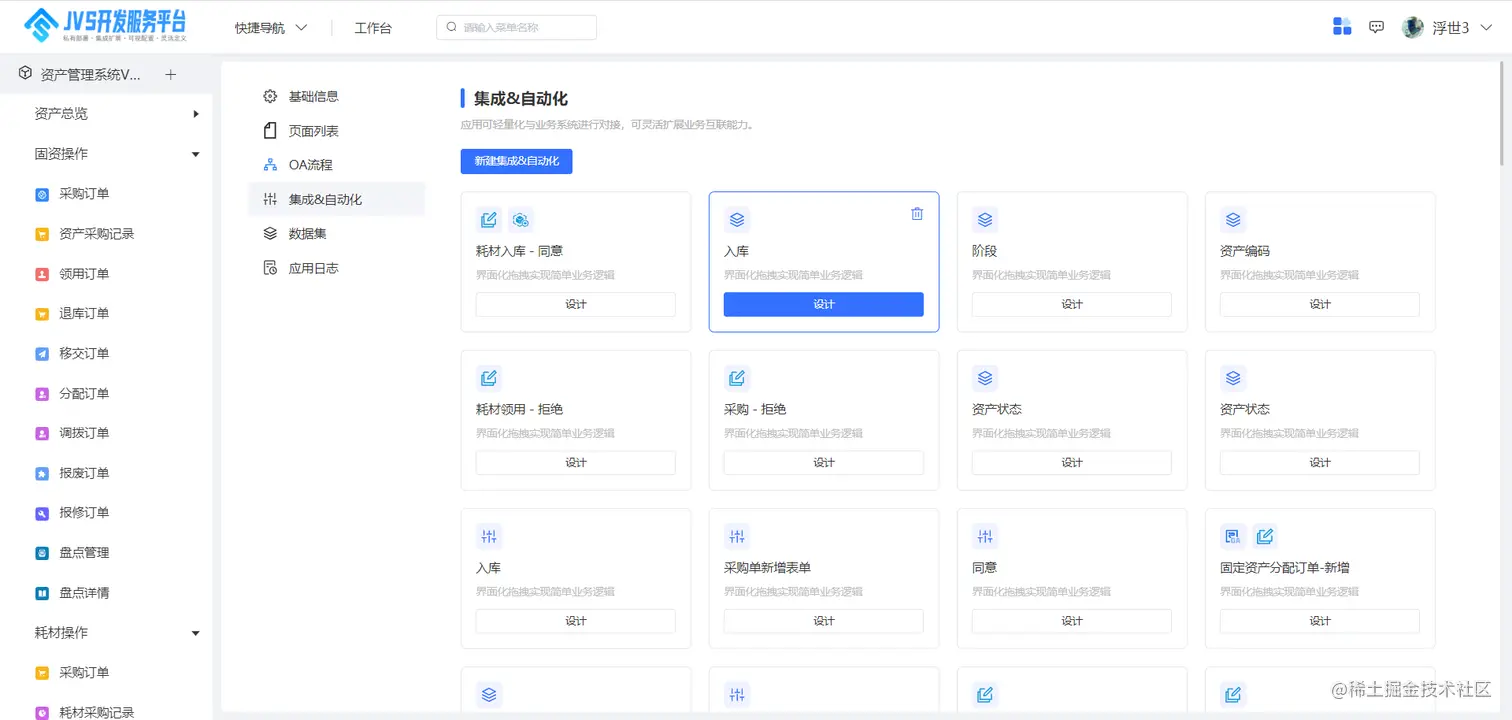Go to the OA流程 section

[337, 165]
